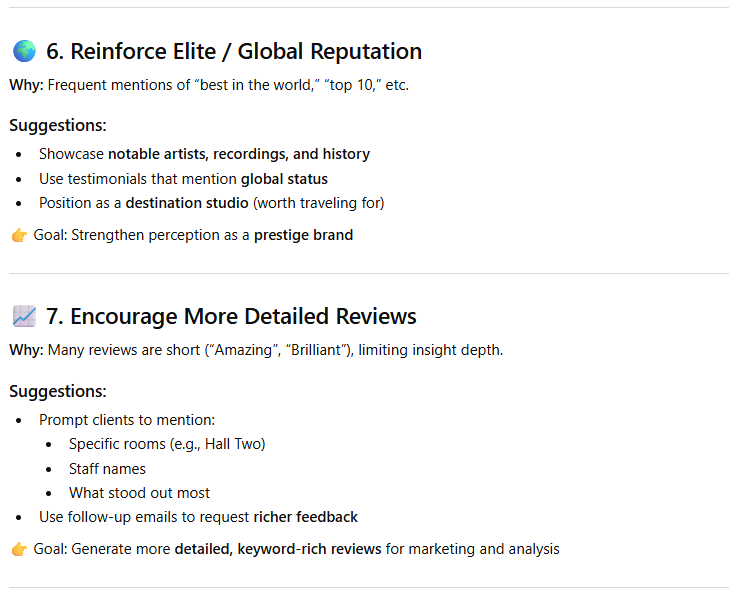This screenshot has width=740, height=592.
Task: Click the bold phrase 'prestige brand'
Action: [x=303, y=236]
